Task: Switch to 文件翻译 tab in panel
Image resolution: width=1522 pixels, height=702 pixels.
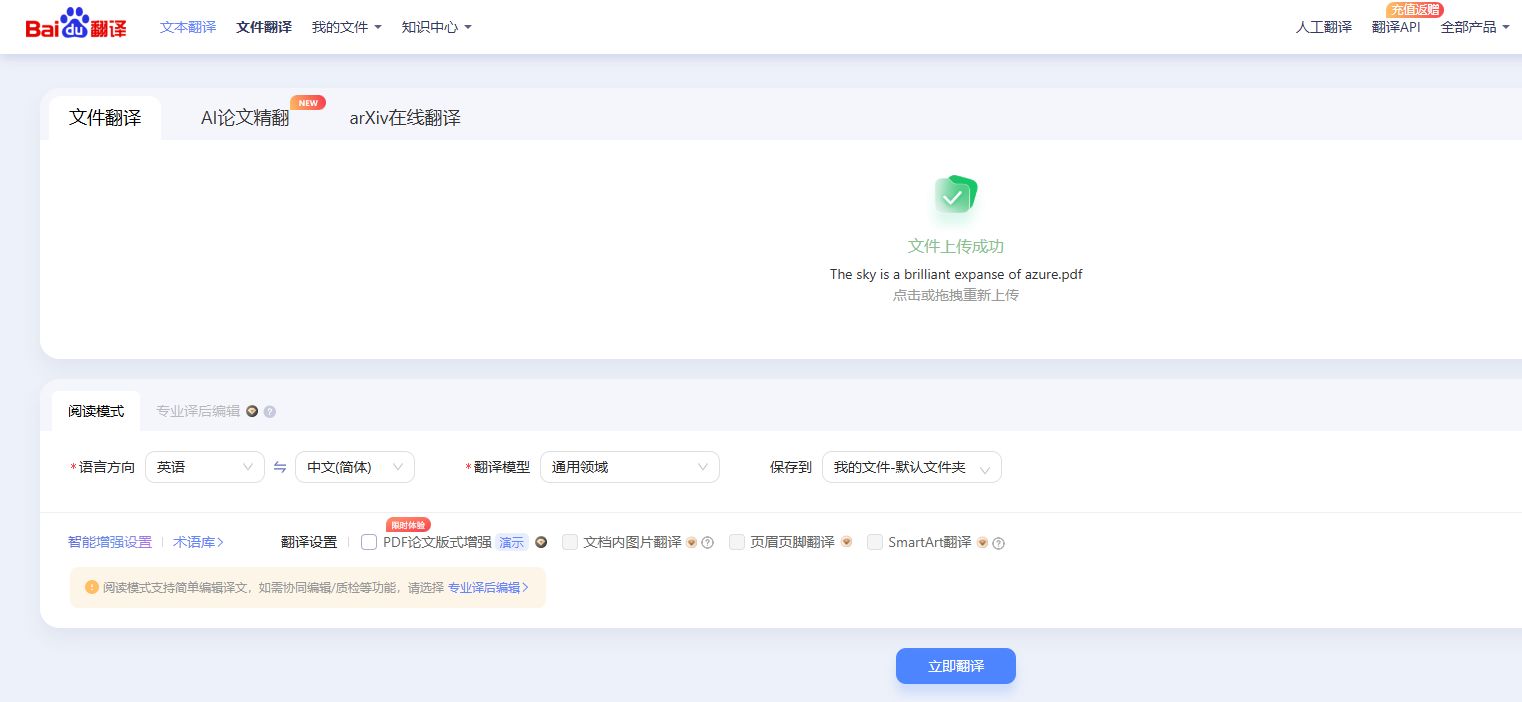Action: [105, 118]
